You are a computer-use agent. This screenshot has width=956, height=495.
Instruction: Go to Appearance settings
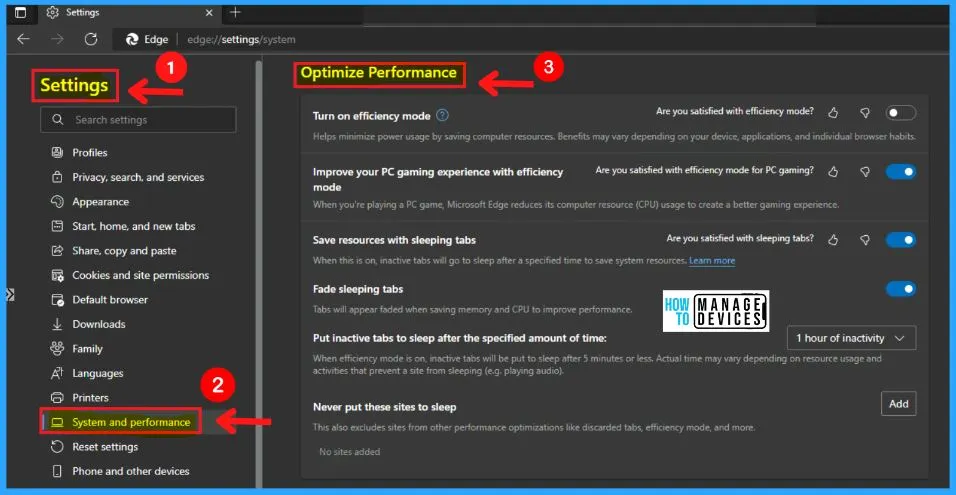click(101, 202)
